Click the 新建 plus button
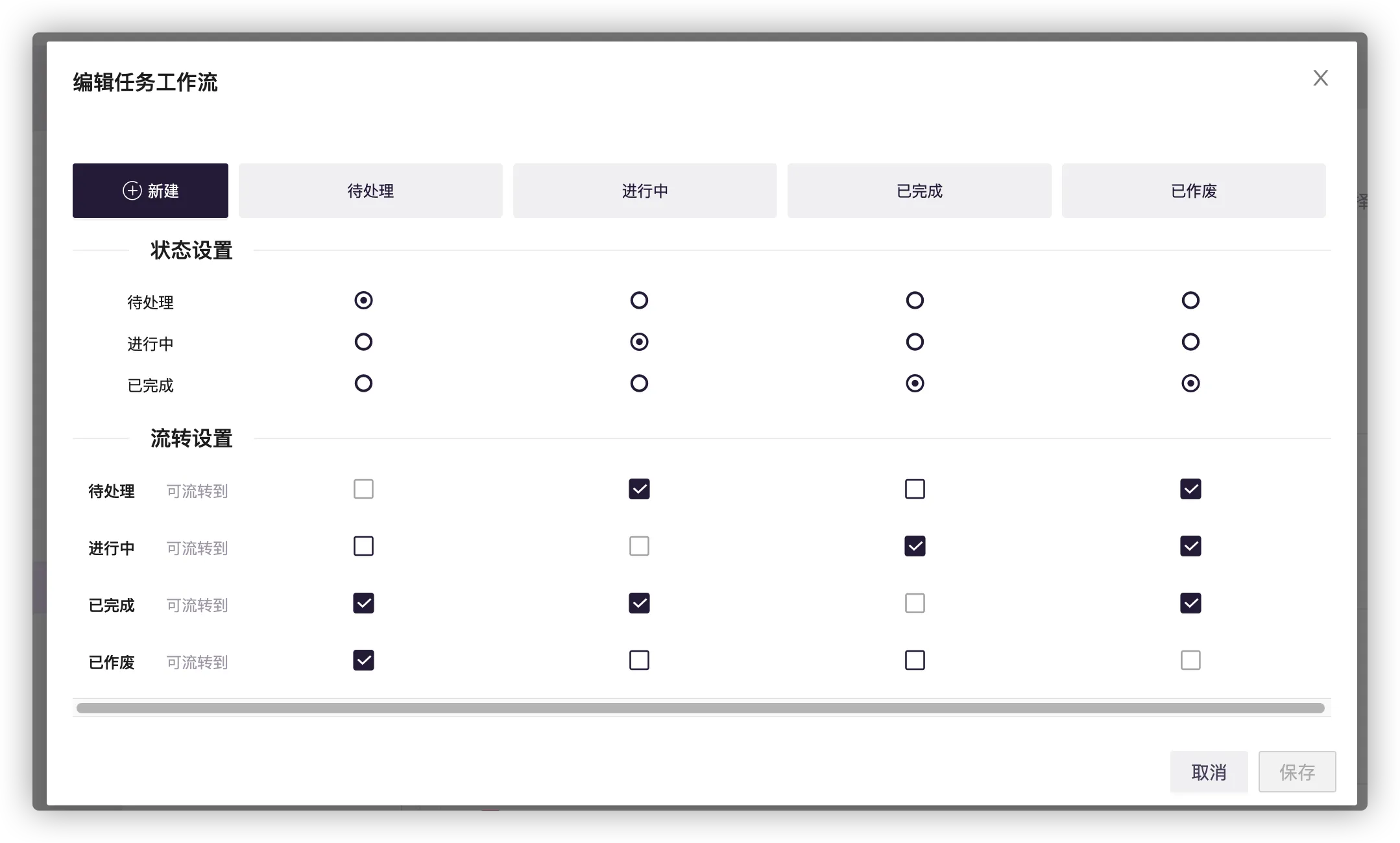 pos(151,191)
